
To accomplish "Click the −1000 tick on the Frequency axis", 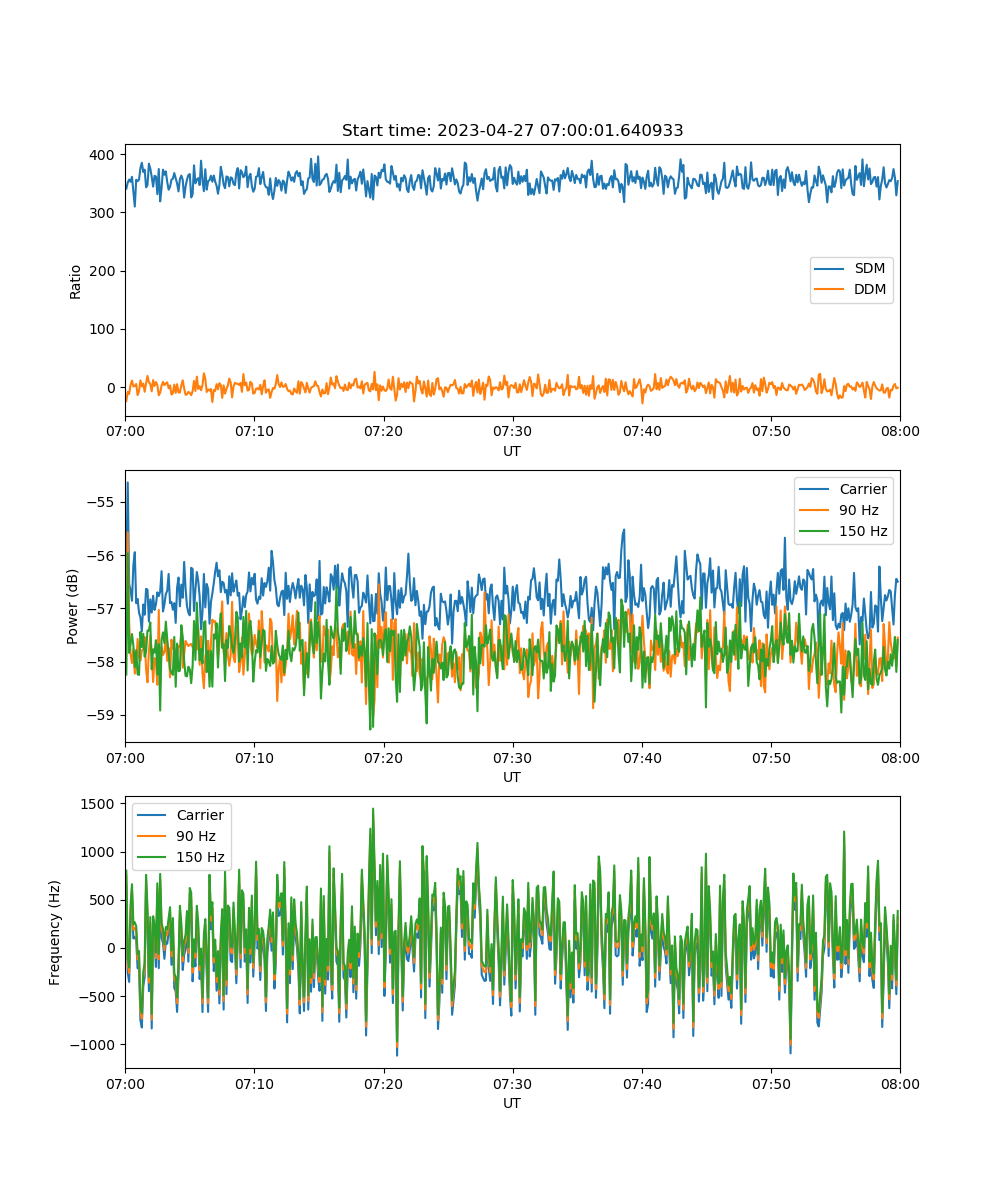I will [95, 1045].
